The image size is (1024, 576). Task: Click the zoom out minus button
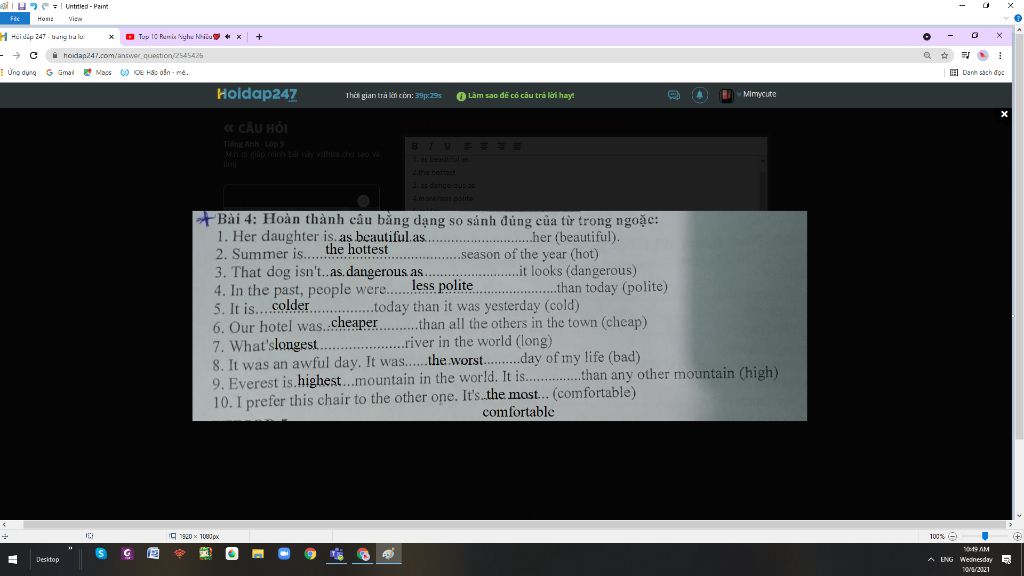[x=952, y=536]
